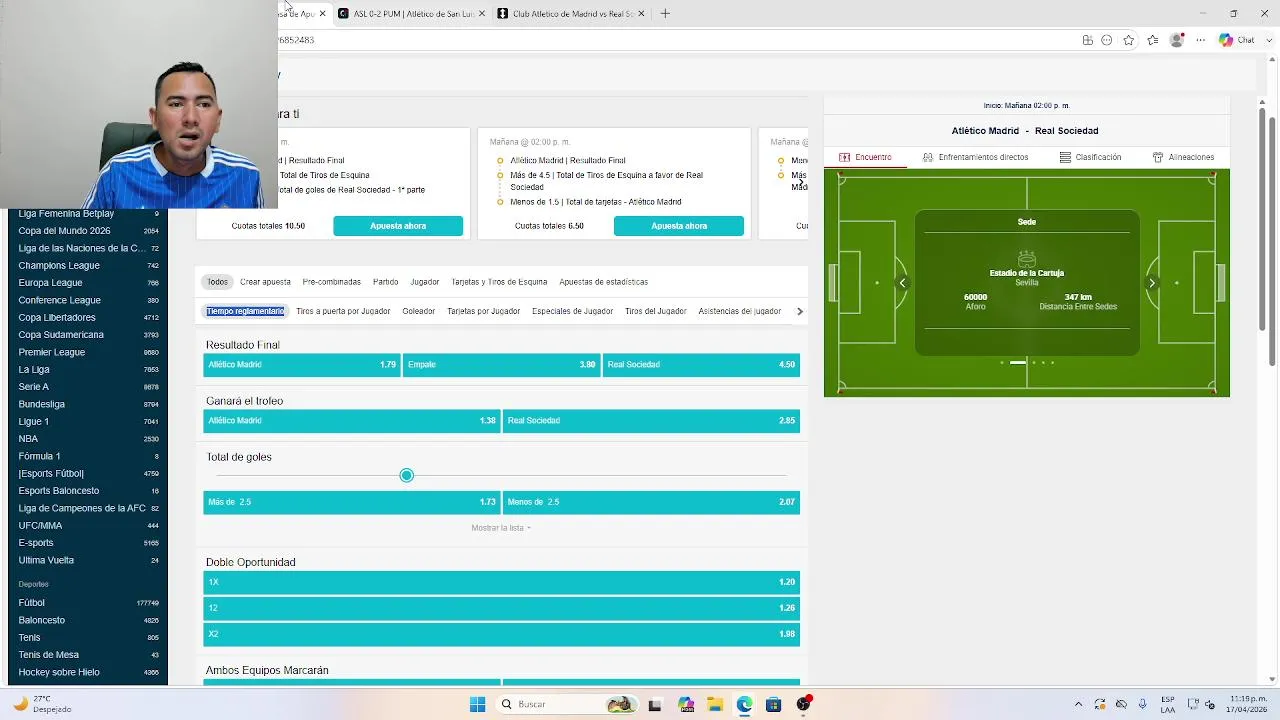Open the weather widget on the taskbar

[x=42, y=704]
